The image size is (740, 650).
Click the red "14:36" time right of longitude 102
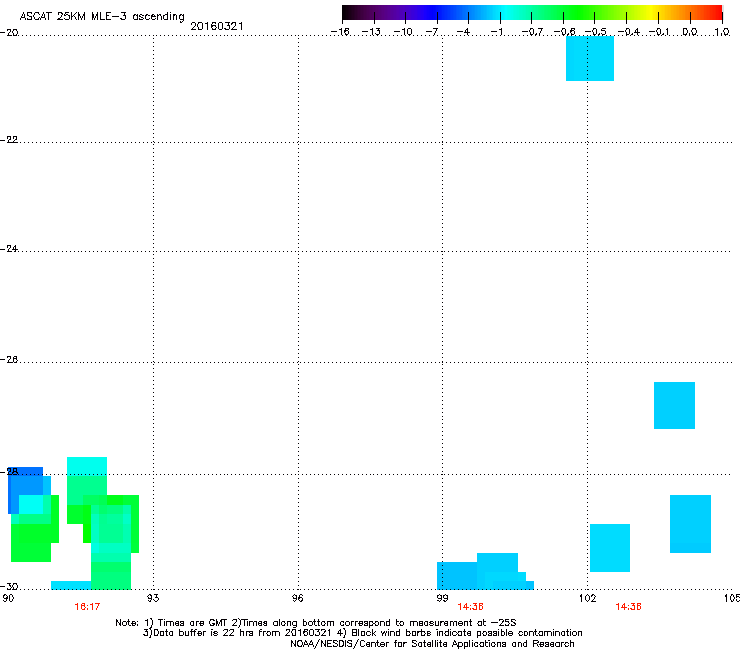629,607
